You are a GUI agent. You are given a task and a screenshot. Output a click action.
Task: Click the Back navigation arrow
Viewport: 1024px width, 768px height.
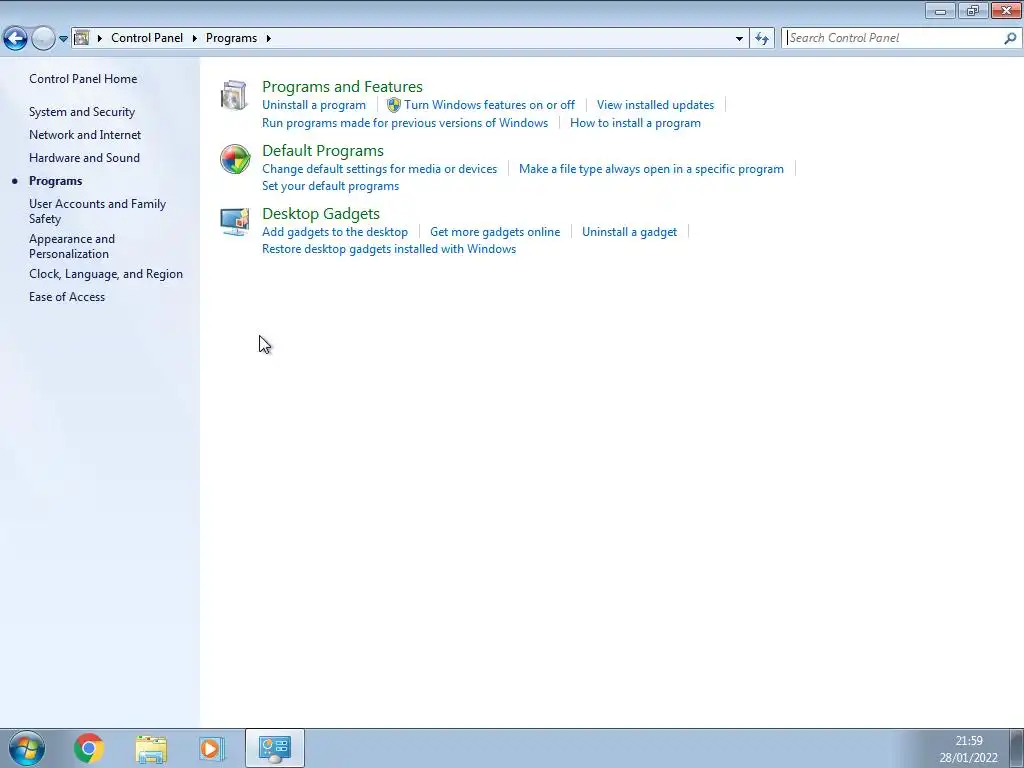click(16, 39)
